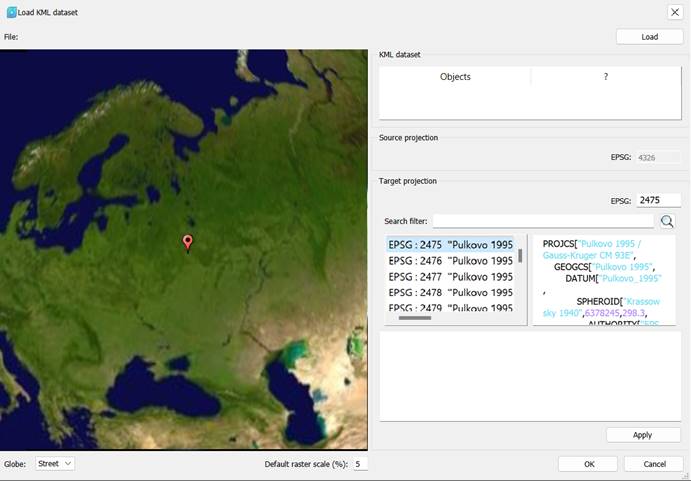Select EPSG : 2478 list entry
The width and height of the screenshot is (691, 481).
[450, 293]
